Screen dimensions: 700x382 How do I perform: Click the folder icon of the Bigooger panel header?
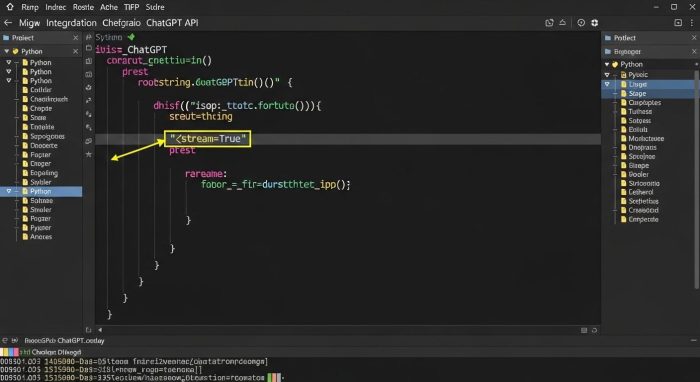point(608,52)
